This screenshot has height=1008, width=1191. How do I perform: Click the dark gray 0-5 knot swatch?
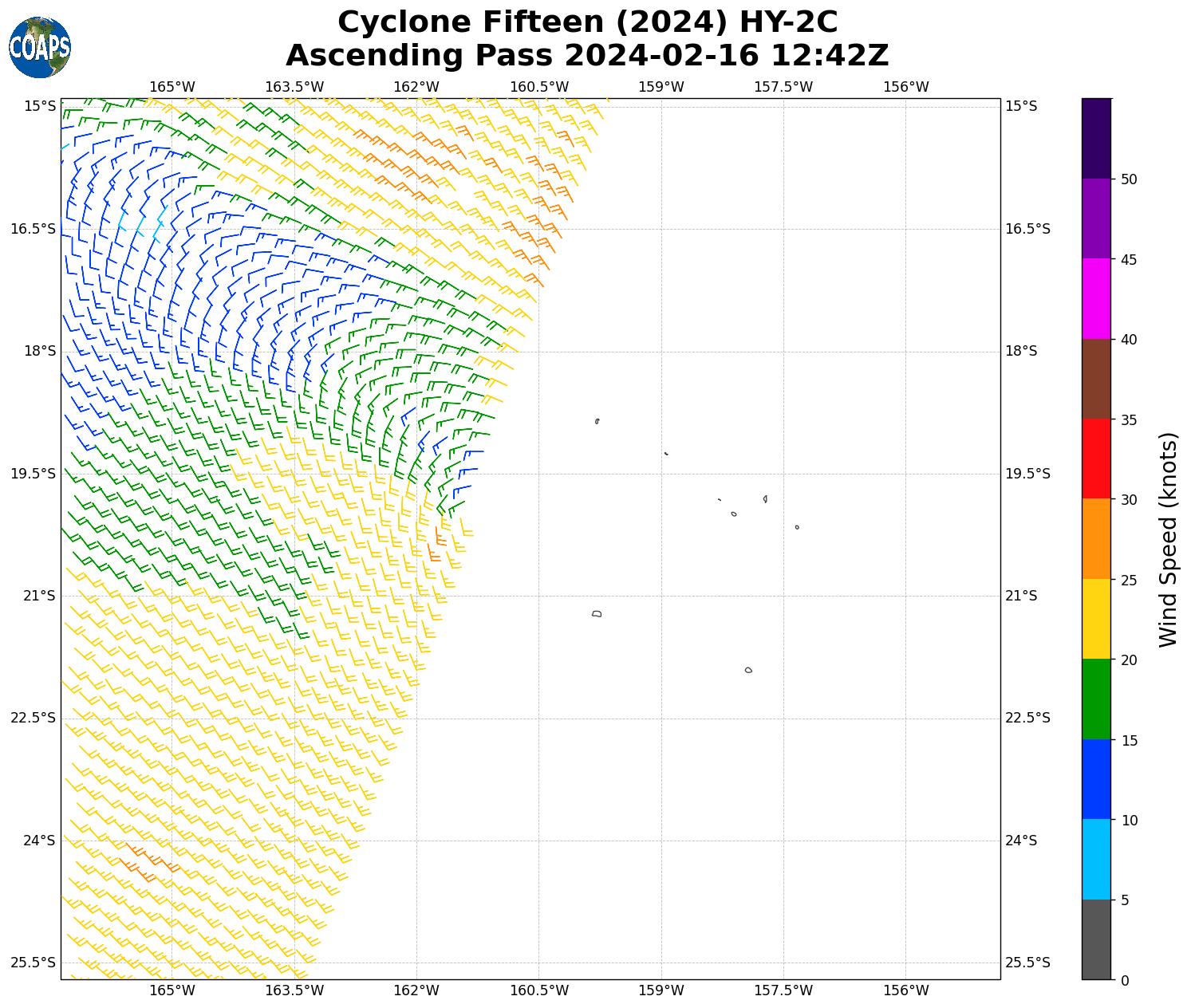[x=1096, y=939]
